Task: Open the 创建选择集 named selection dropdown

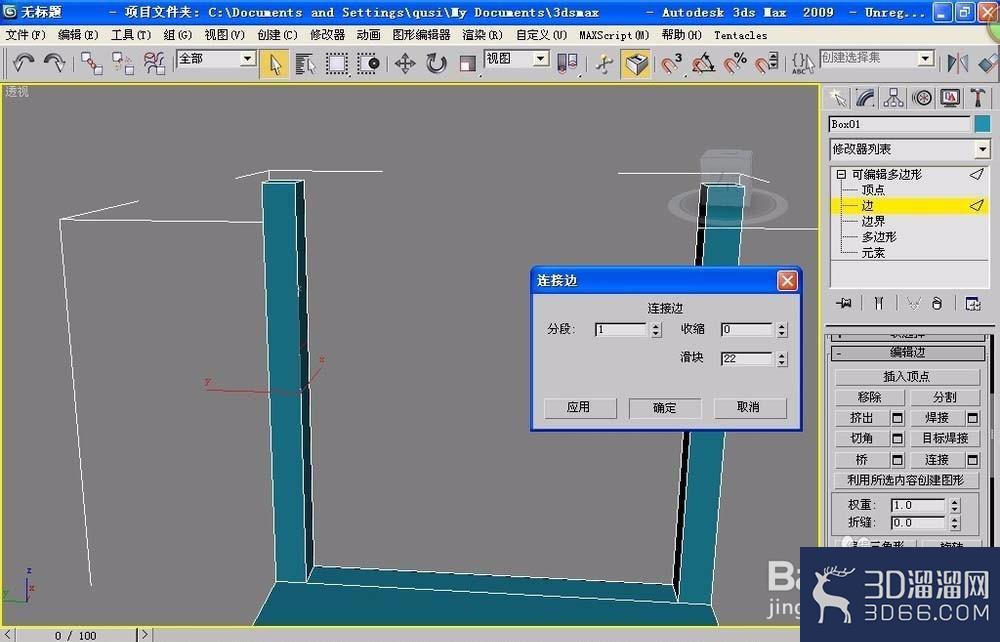Action: pyautogui.click(x=877, y=59)
